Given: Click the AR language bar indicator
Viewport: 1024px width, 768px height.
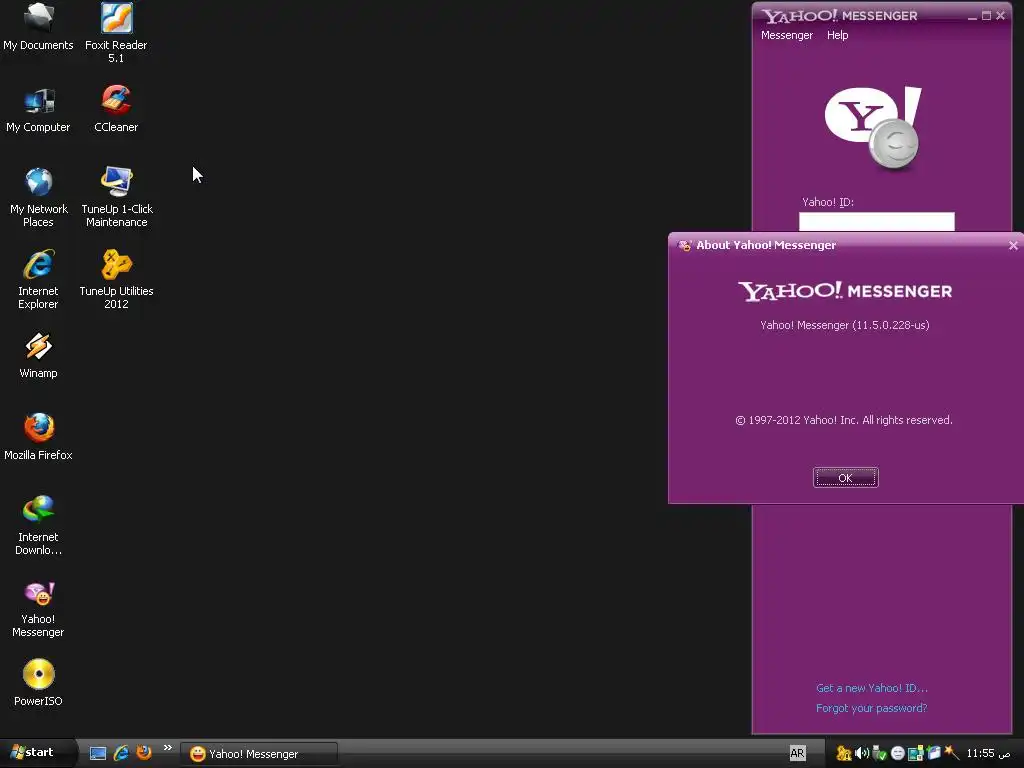Looking at the screenshot, I should [797, 753].
